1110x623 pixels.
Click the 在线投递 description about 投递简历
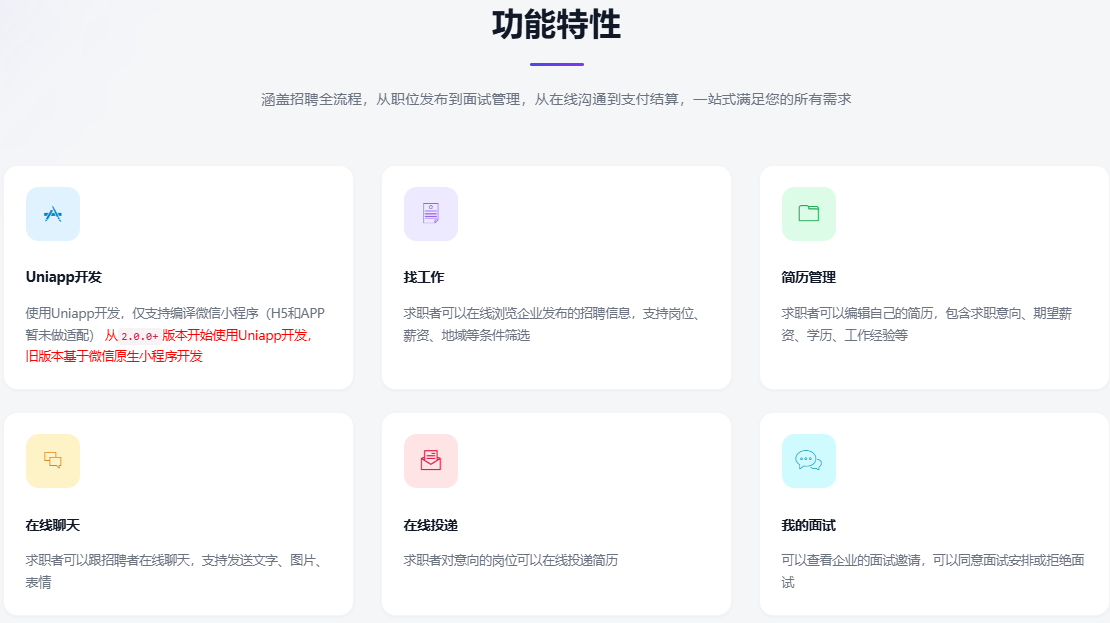pyautogui.click(x=510, y=560)
